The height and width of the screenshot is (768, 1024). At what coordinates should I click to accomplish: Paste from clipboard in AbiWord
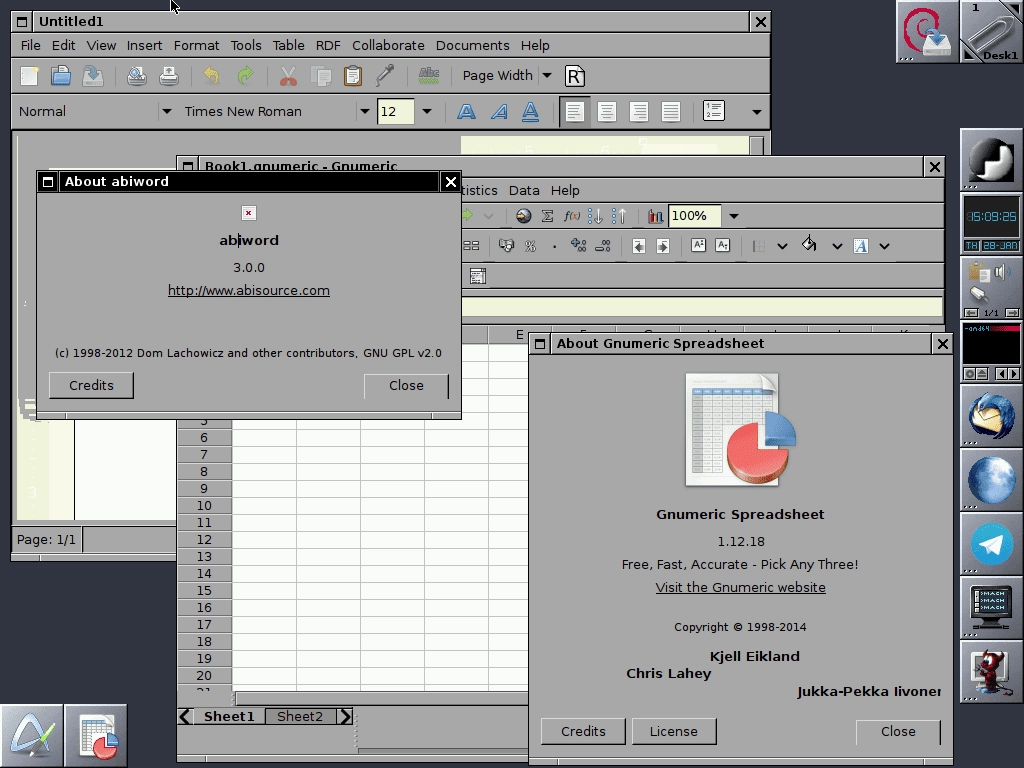click(x=353, y=76)
